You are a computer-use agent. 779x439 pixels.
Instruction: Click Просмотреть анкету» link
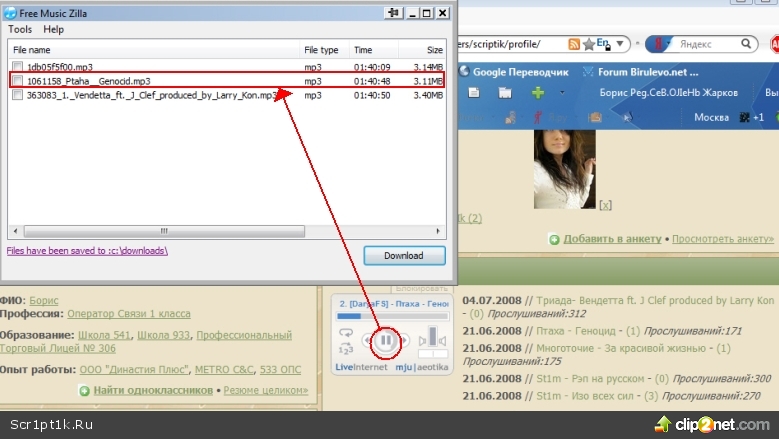click(x=723, y=239)
